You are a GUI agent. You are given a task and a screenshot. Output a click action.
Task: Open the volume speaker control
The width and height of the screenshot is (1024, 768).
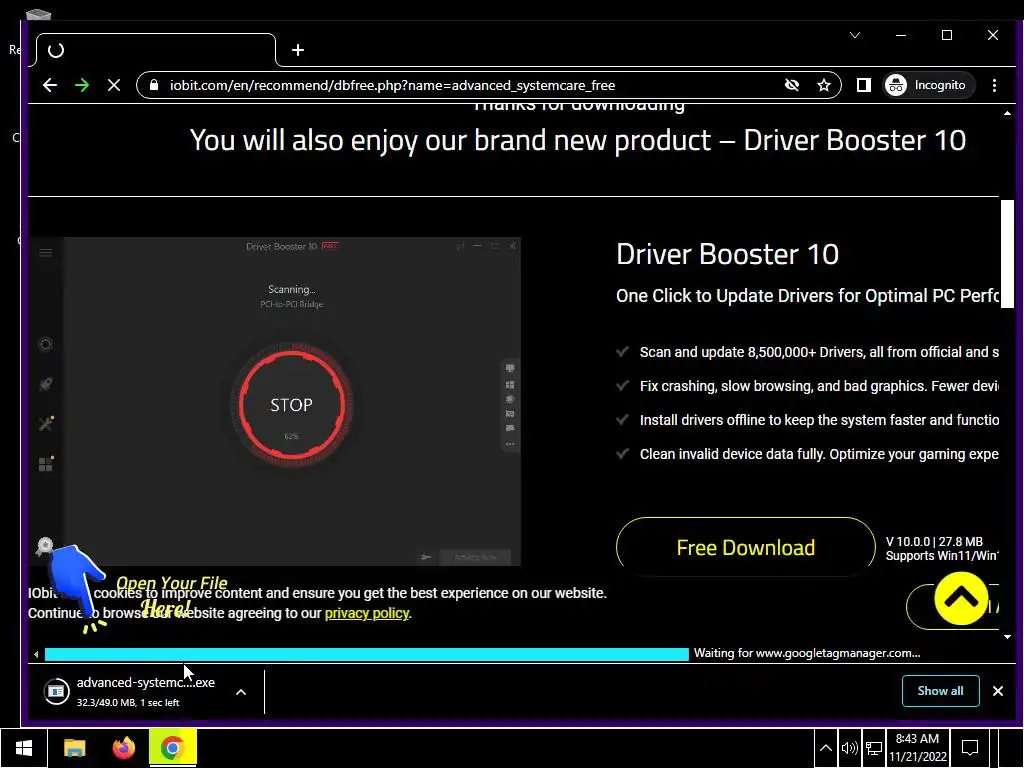[850, 748]
